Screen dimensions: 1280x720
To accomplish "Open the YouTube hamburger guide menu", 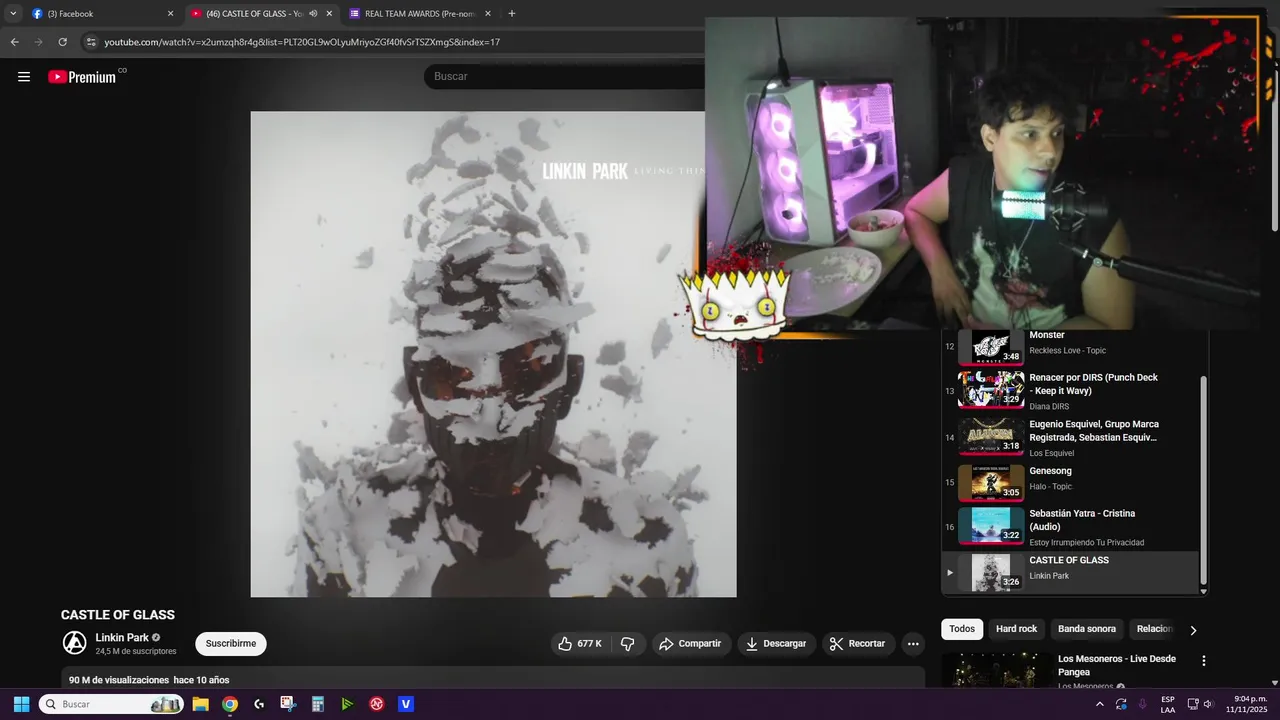I will [24, 76].
